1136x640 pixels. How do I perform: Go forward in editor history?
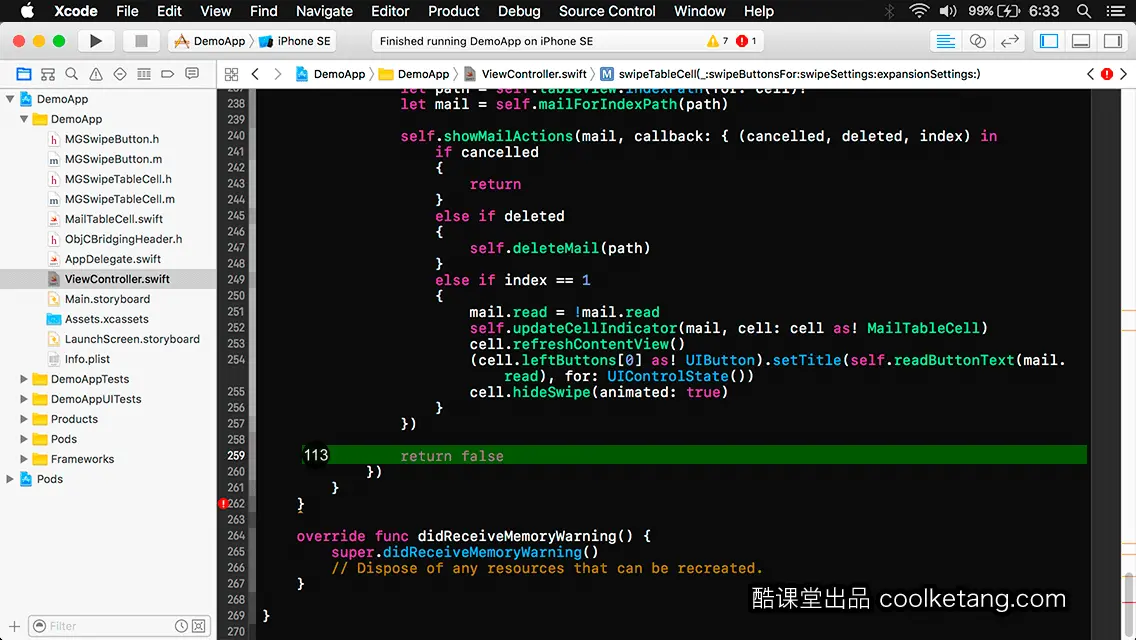tap(277, 74)
